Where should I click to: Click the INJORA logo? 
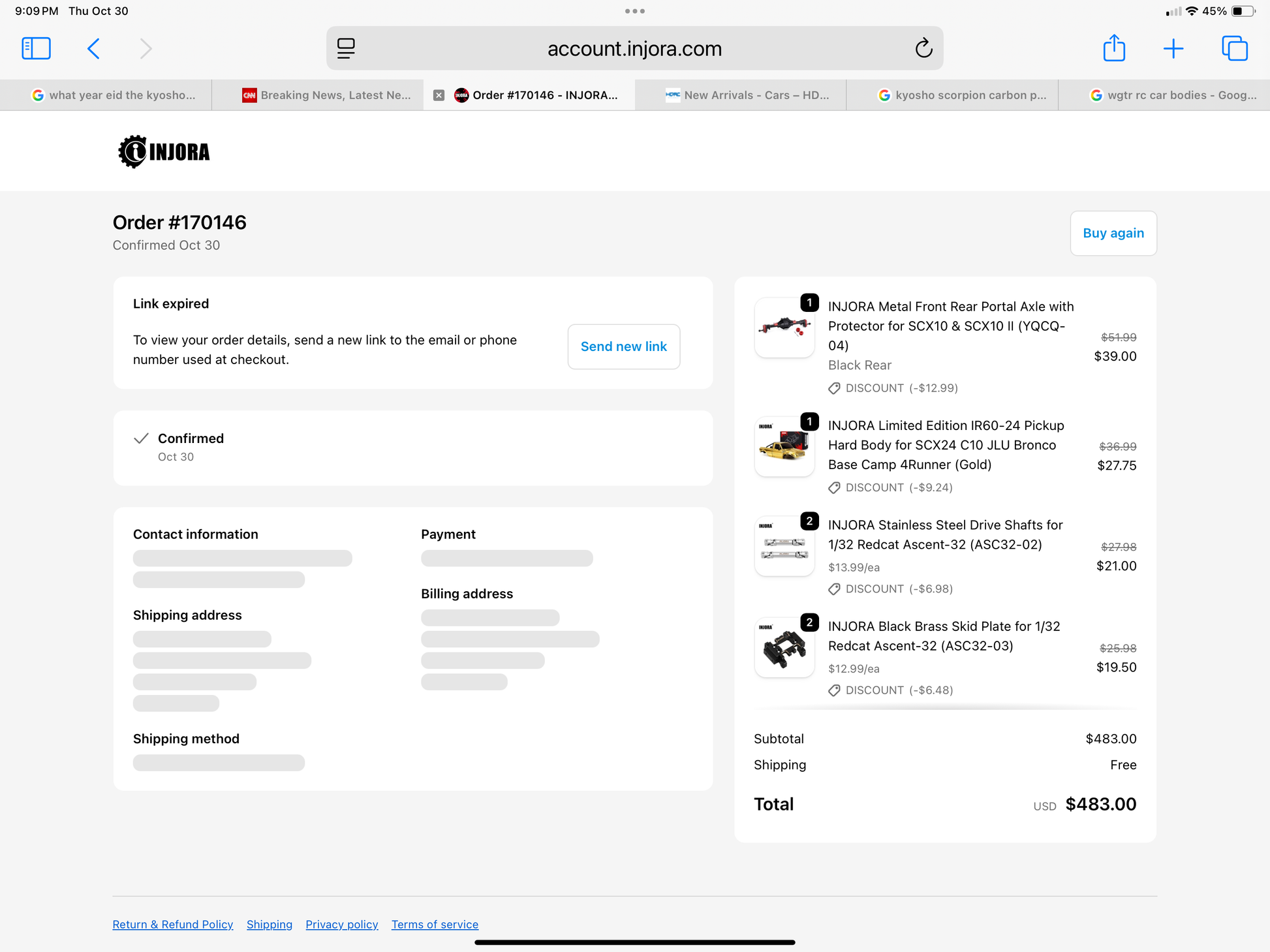164,151
